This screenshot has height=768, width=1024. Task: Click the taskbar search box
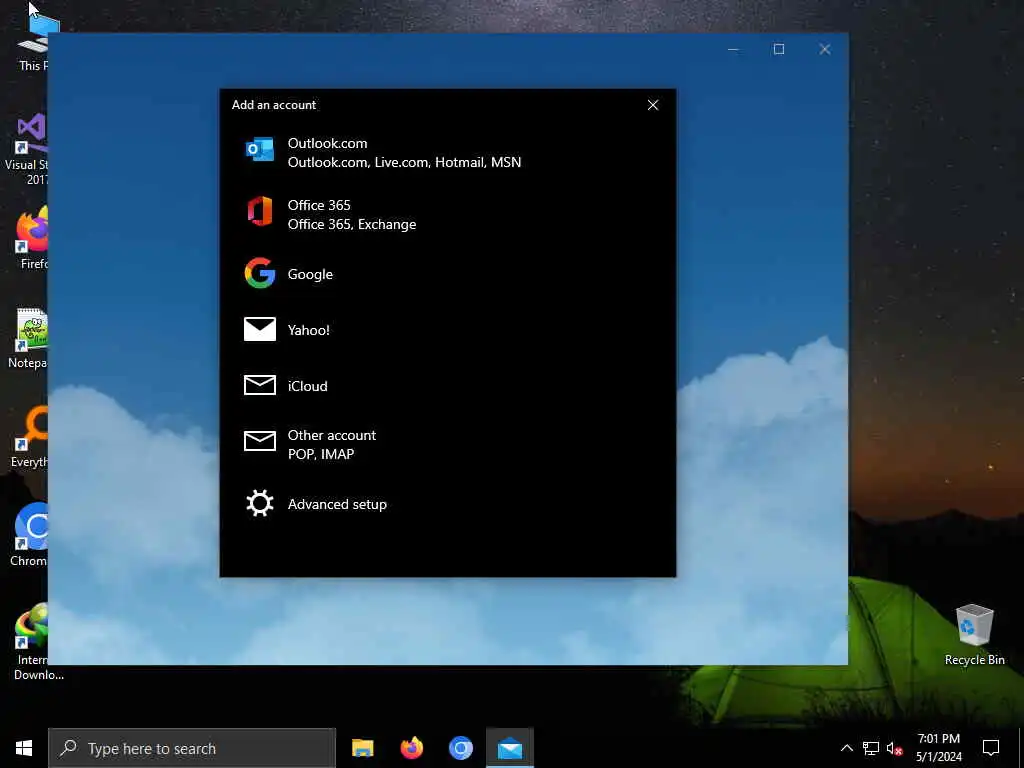pyautogui.click(x=192, y=748)
